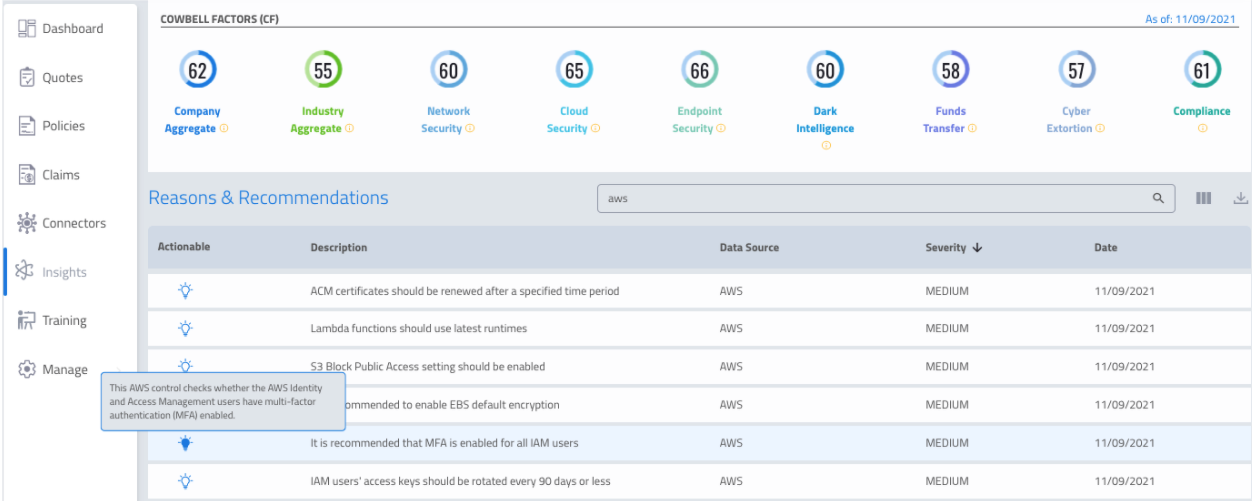The height and width of the screenshot is (501, 1252).
Task: Click the Training presenter icon
Action: tap(27, 321)
